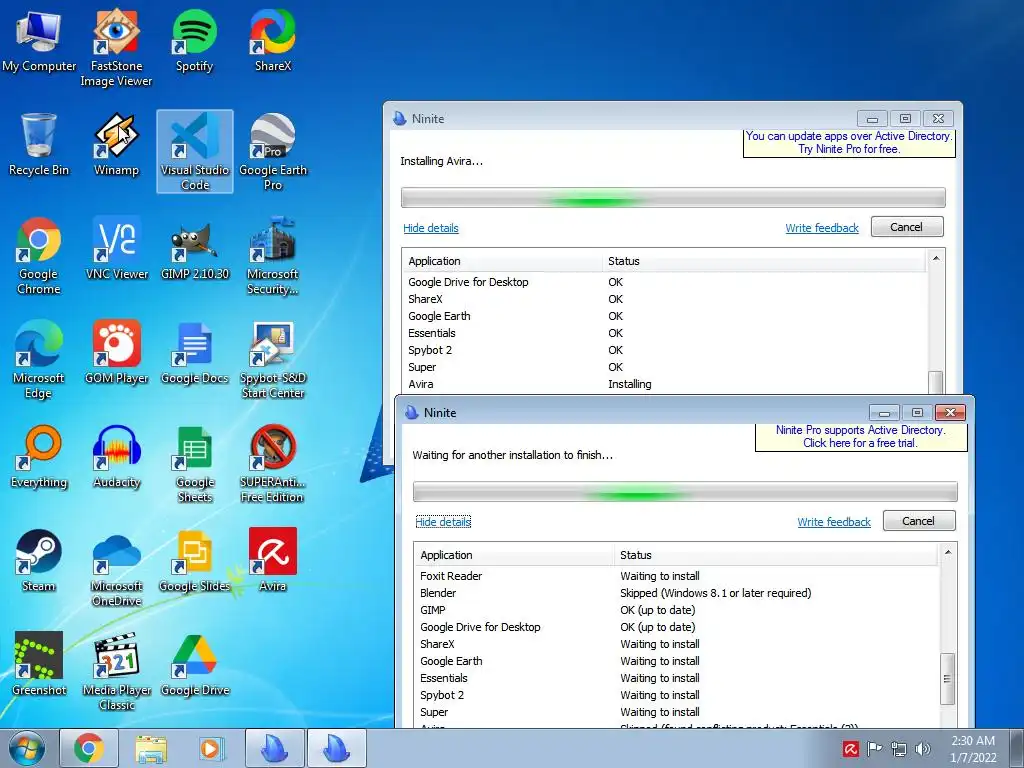Open Action Center flag tray icon
Screen dimensions: 1024x768
click(874, 748)
